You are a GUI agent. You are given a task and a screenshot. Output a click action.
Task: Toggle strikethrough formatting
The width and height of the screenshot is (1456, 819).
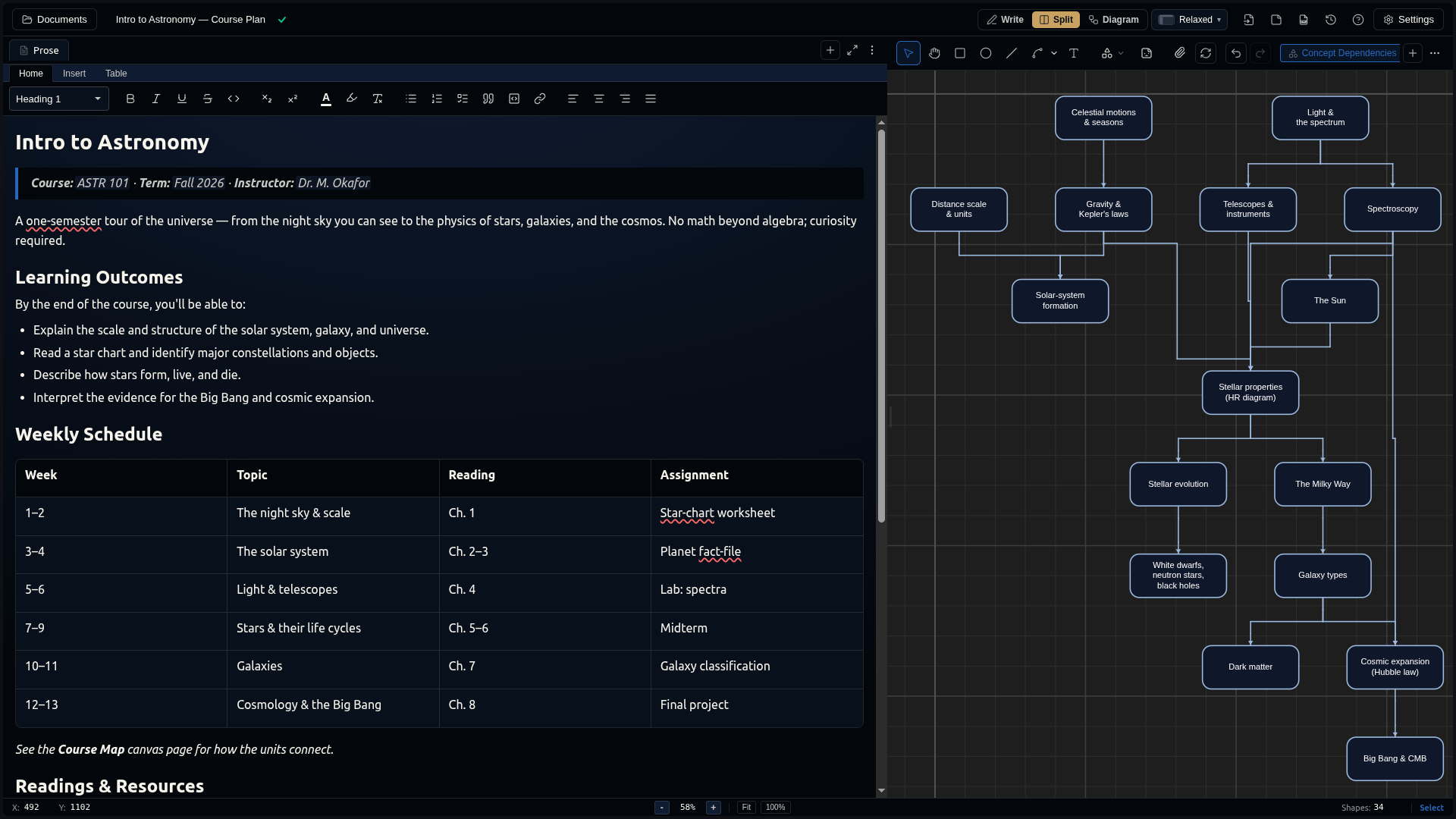pos(208,99)
